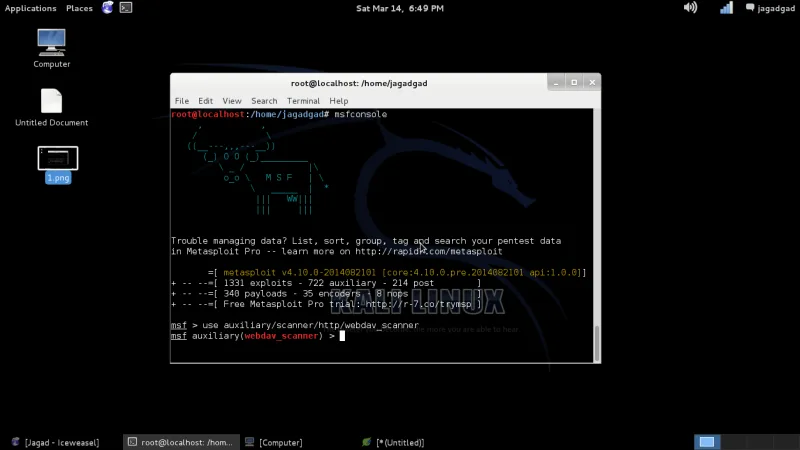Click red 'webdav_scanner' module name in prompt

click(281, 336)
